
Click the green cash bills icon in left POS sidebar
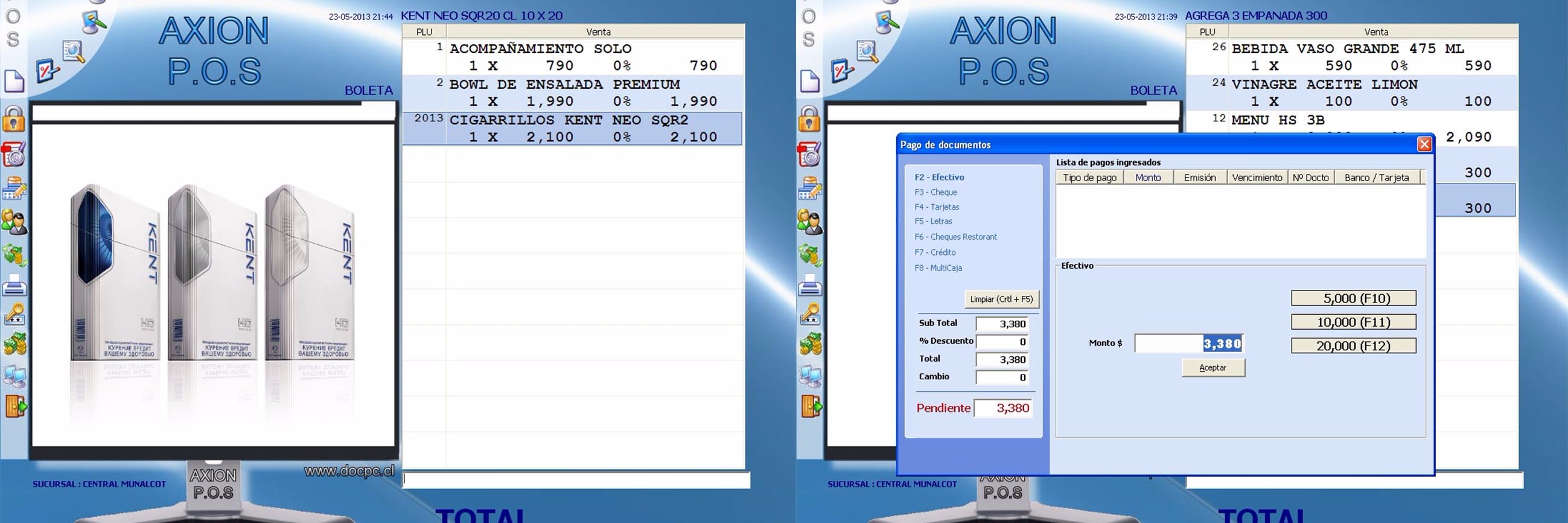coord(14,255)
